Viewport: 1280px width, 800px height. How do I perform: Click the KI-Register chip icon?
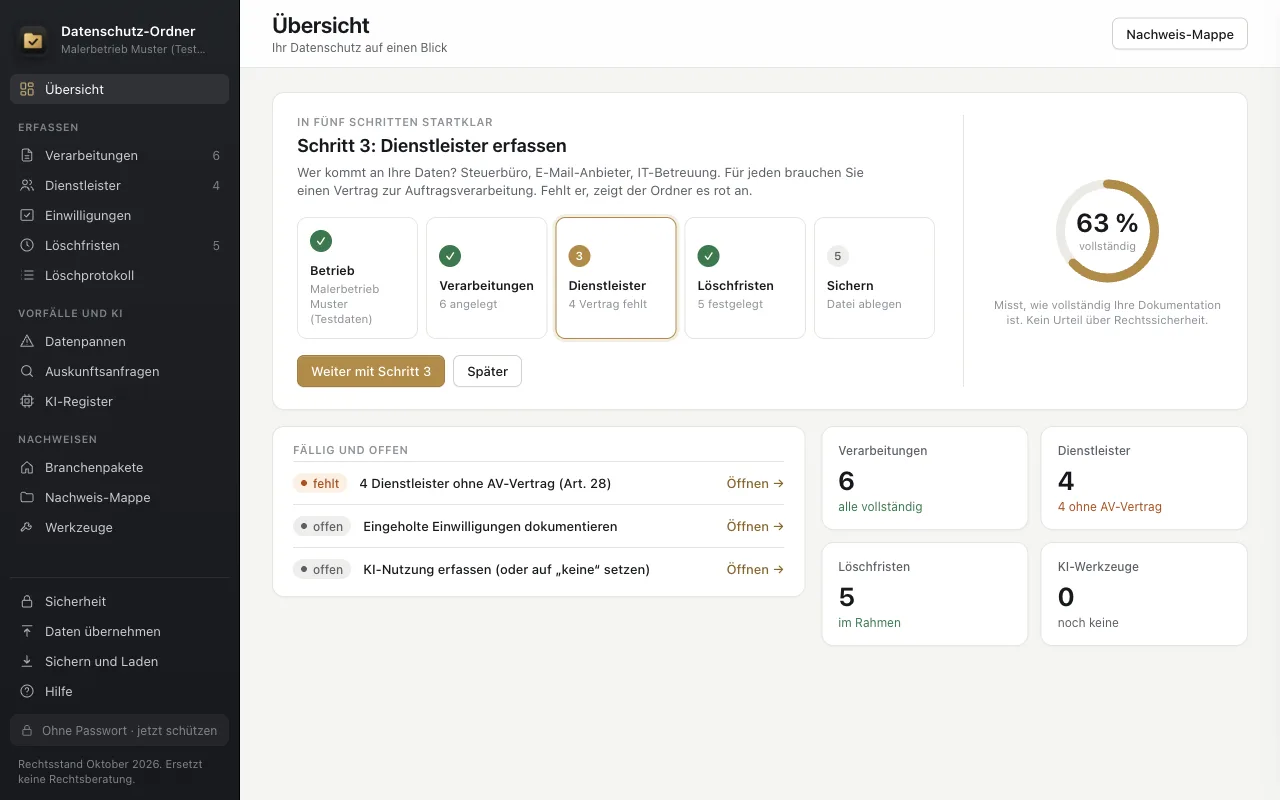click(x=27, y=401)
